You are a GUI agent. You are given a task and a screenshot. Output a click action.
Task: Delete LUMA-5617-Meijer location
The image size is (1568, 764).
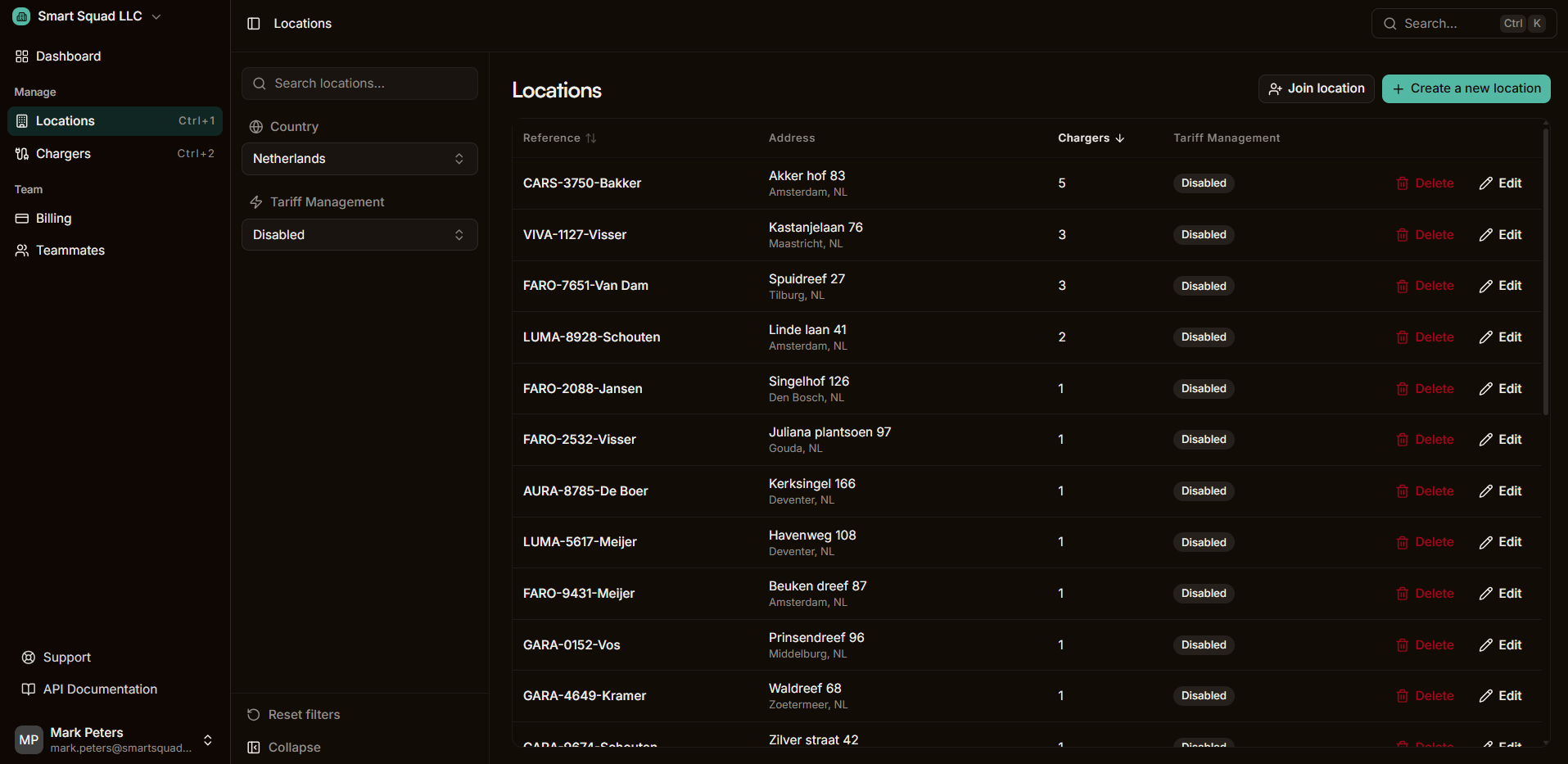pyautogui.click(x=1425, y=542)
